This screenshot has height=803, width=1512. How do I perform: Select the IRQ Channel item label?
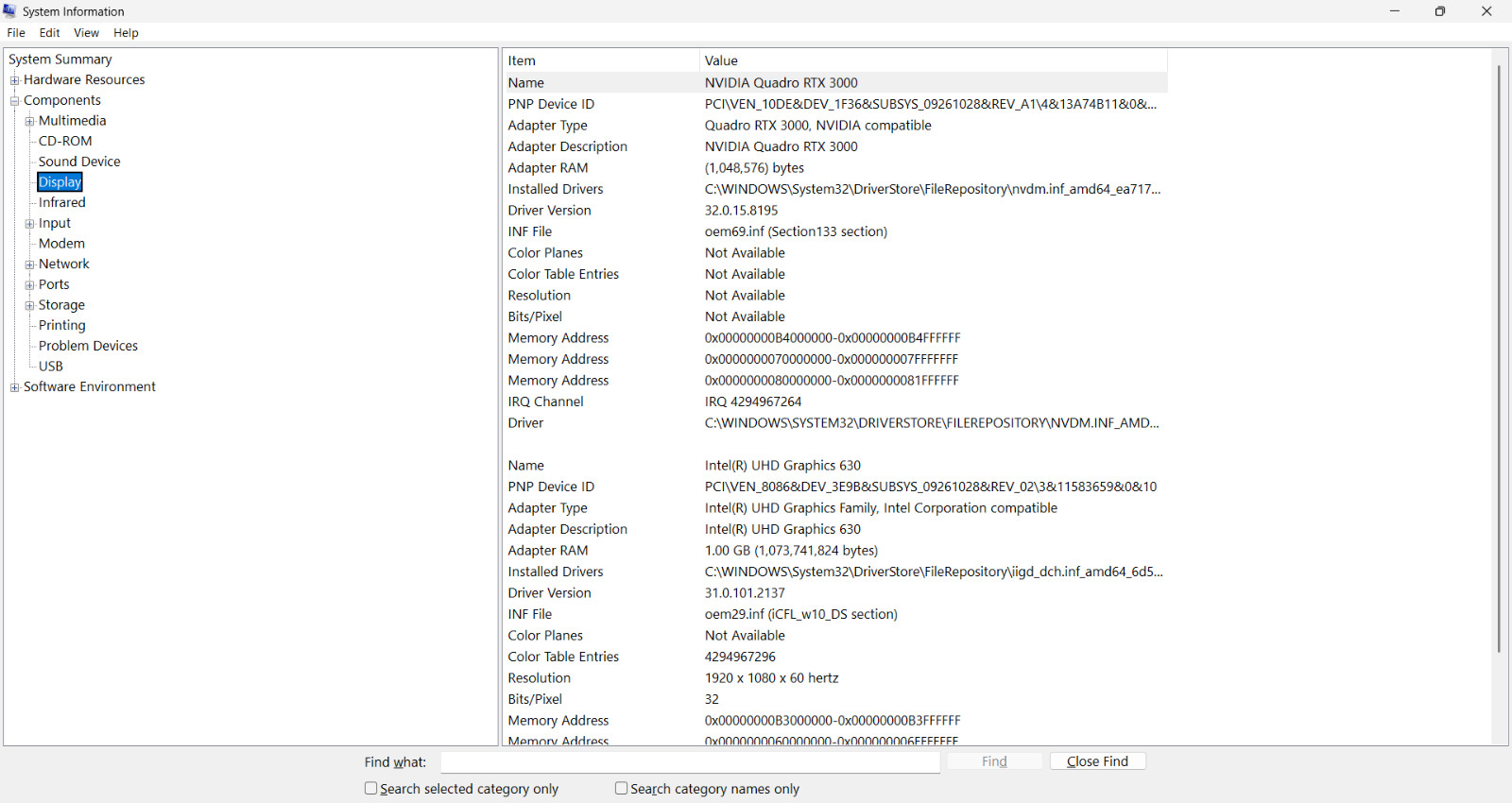point(545,401)
